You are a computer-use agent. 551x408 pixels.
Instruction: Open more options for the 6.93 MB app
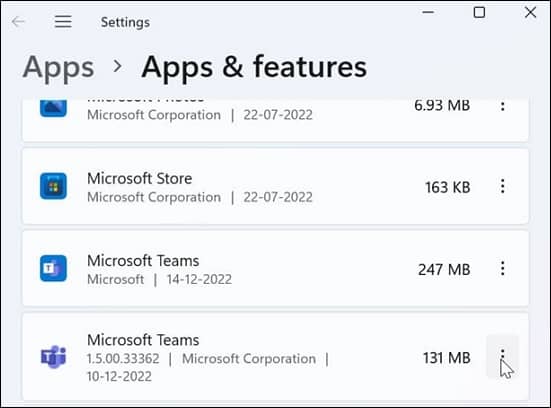503,106
